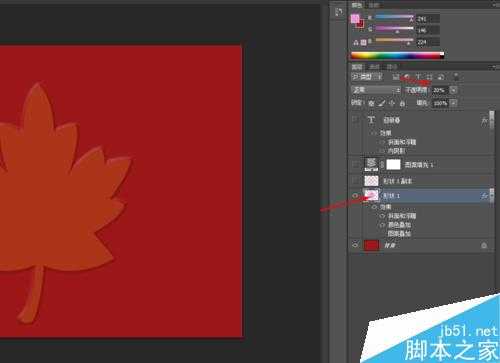
Task: Collapse 形状 1 effects list arrow
Action: click(x=492, y=196)
